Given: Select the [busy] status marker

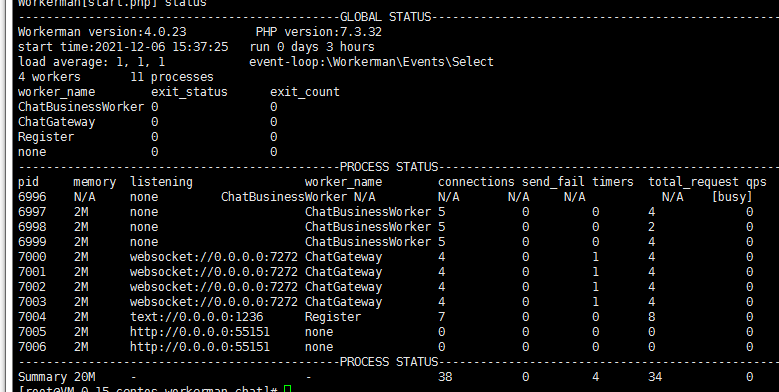Looking at the screenshot, I should click(732, 197).
